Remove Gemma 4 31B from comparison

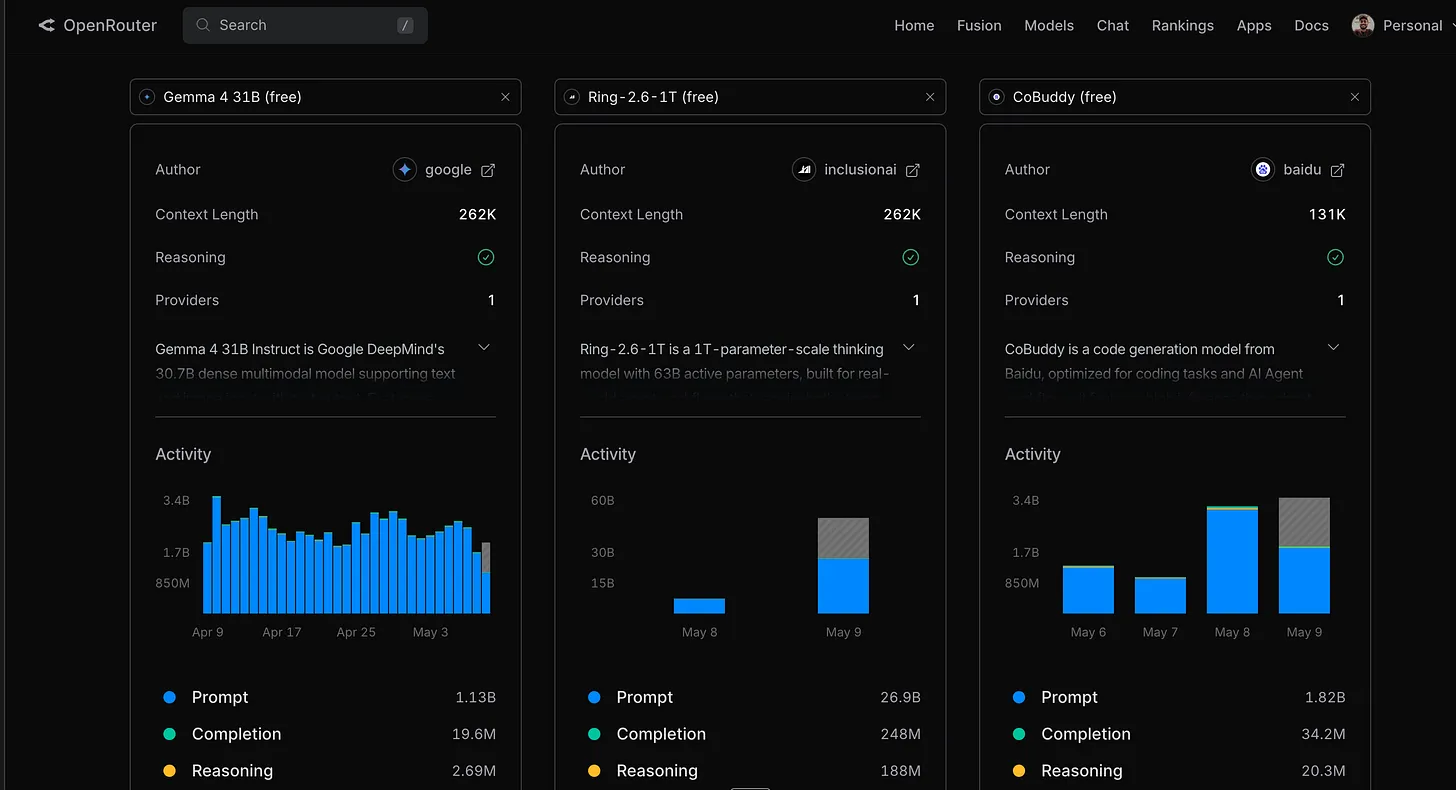pyautogui.click(x=505, y=97)
